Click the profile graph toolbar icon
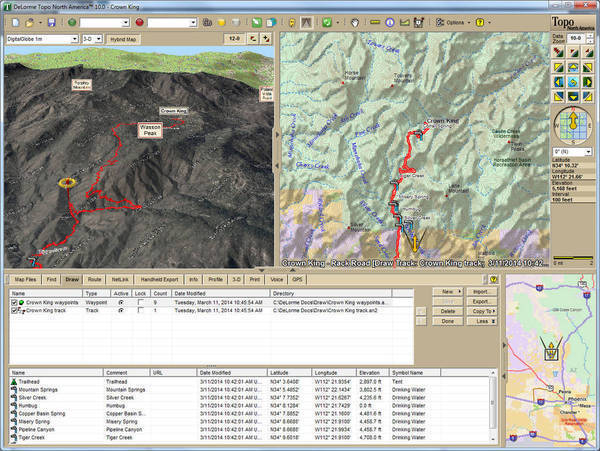 pyautogui.click(x=404, y=23)
